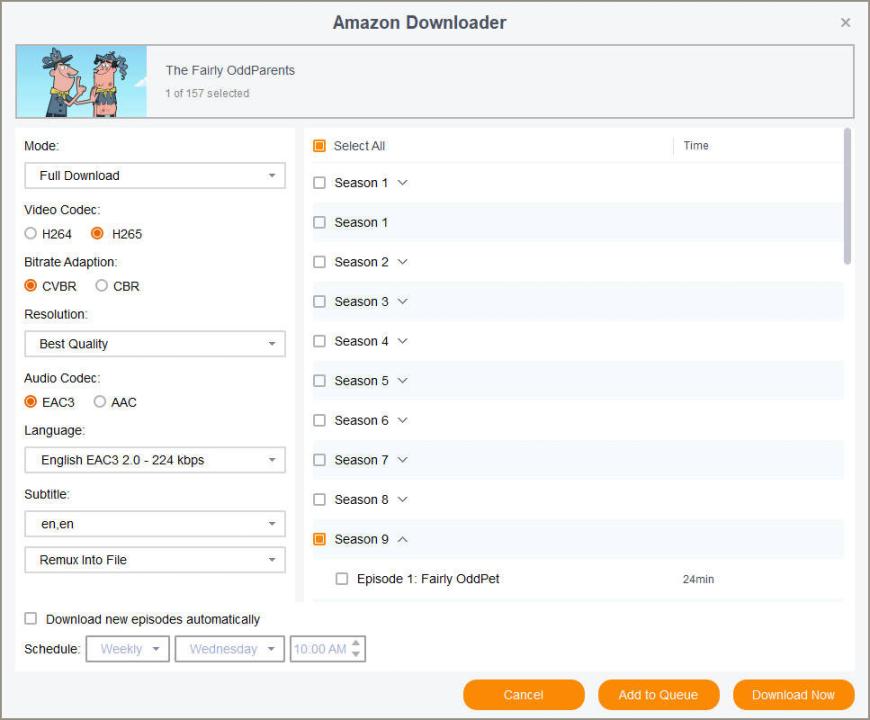Open the Remux Into File dropdown
This screenshot has width=870, height=720.
click(x=154, y=560)
